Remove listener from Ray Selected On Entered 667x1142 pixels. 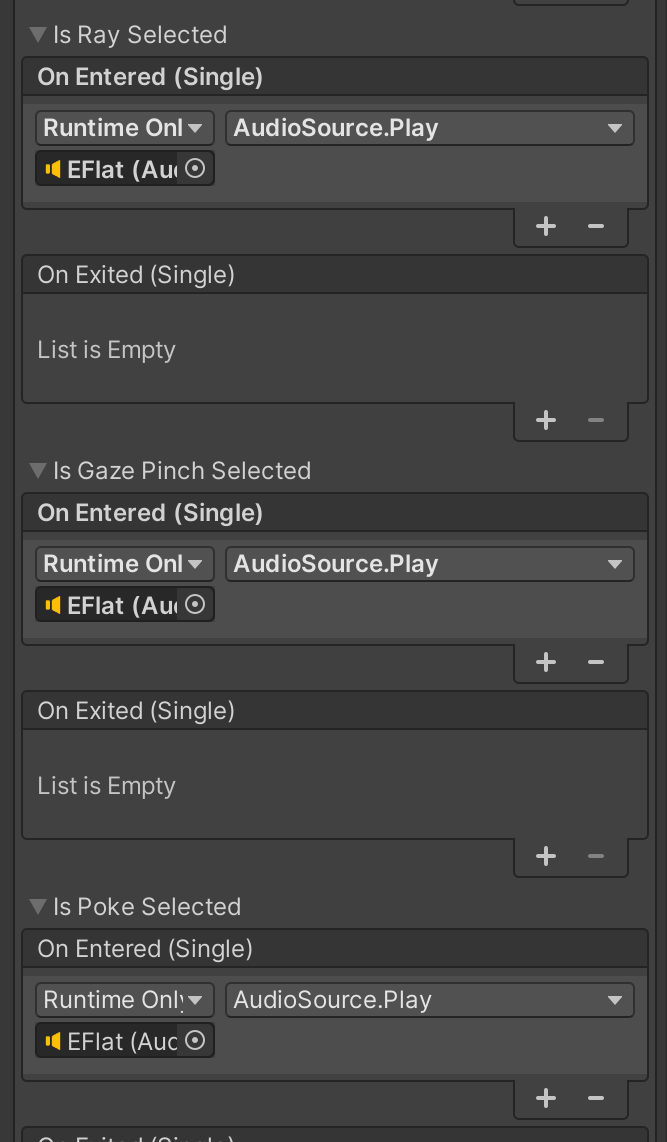tap(596, 226)
